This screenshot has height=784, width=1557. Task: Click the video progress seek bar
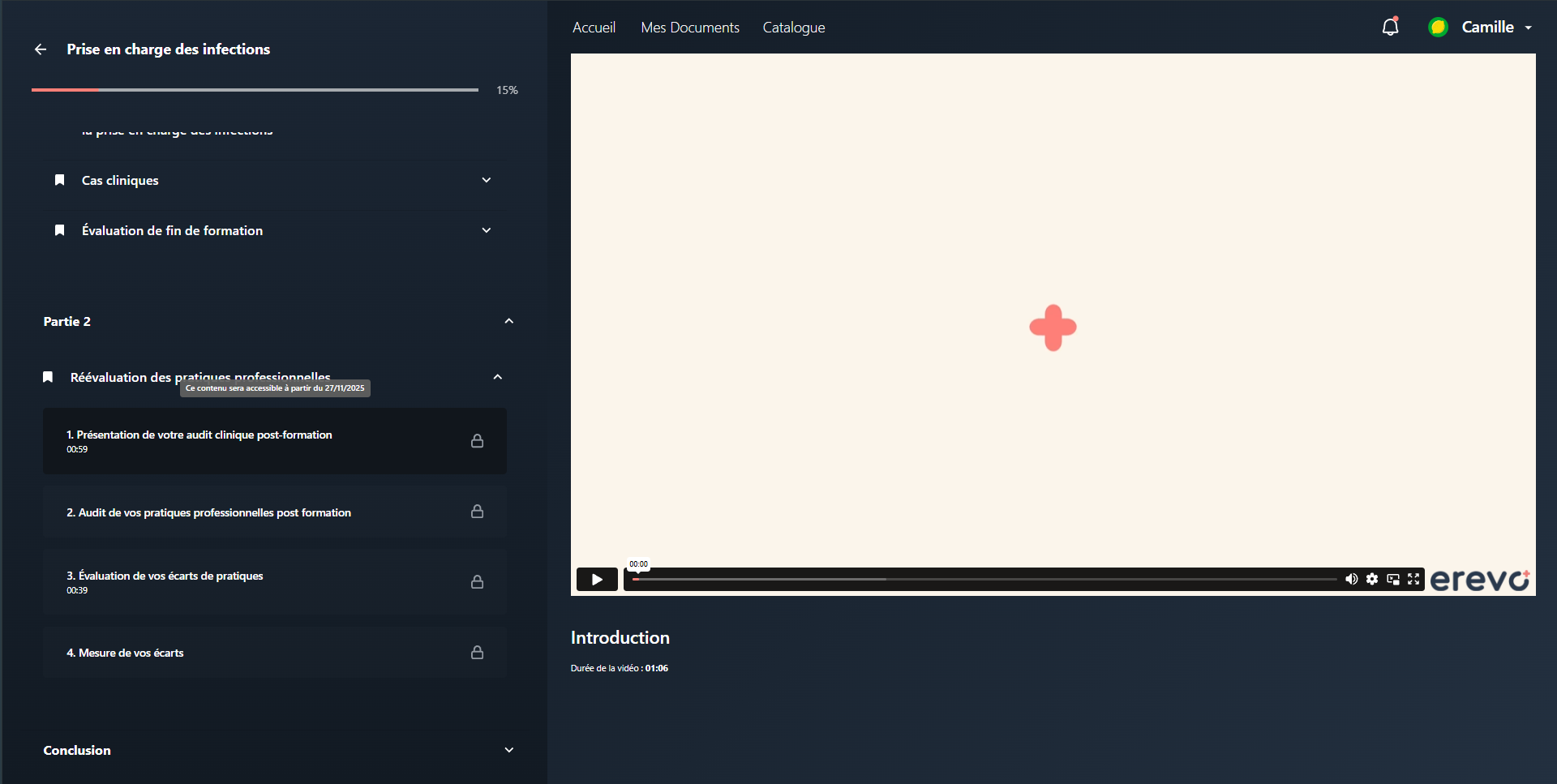coord(984,580)
